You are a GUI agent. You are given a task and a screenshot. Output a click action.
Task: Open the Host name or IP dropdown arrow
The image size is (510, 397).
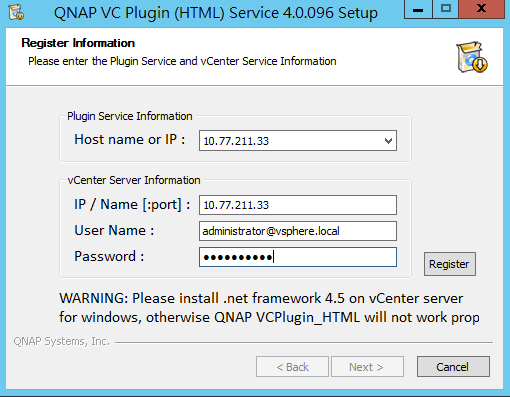pyautogui.click(x=388, y=141)
